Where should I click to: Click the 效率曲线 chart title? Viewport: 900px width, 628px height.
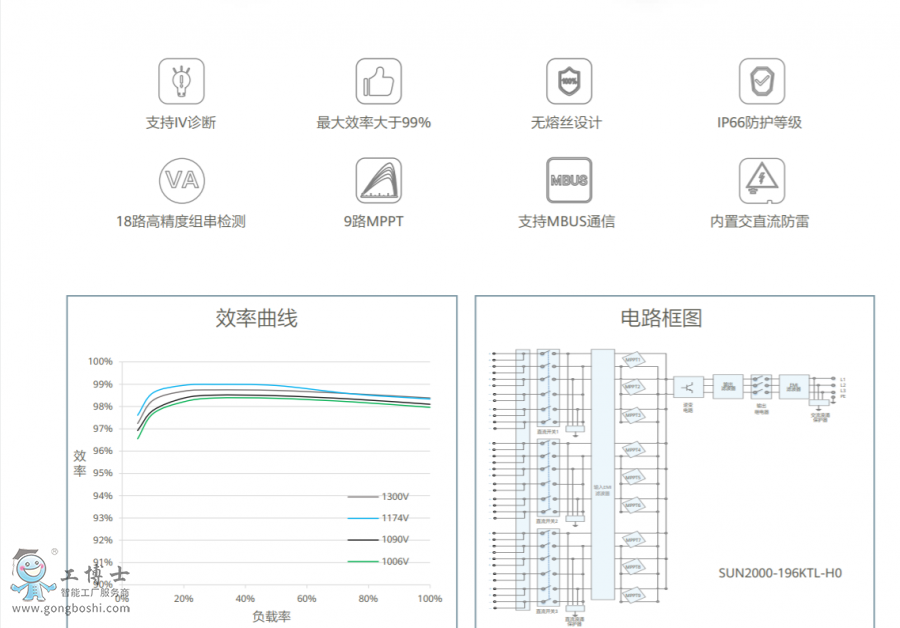(x=257, y=319)
